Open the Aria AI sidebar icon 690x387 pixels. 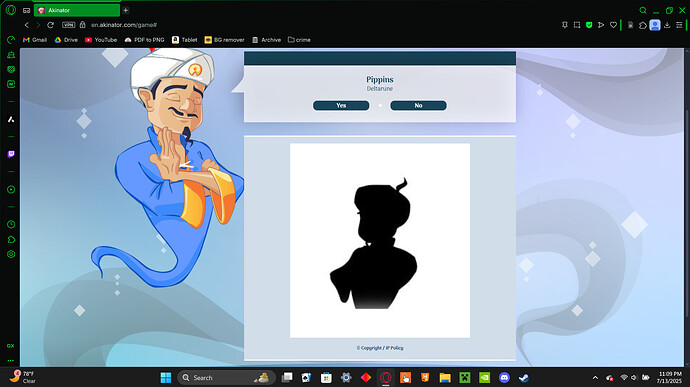pyautogui.click(x=11, y=119)
